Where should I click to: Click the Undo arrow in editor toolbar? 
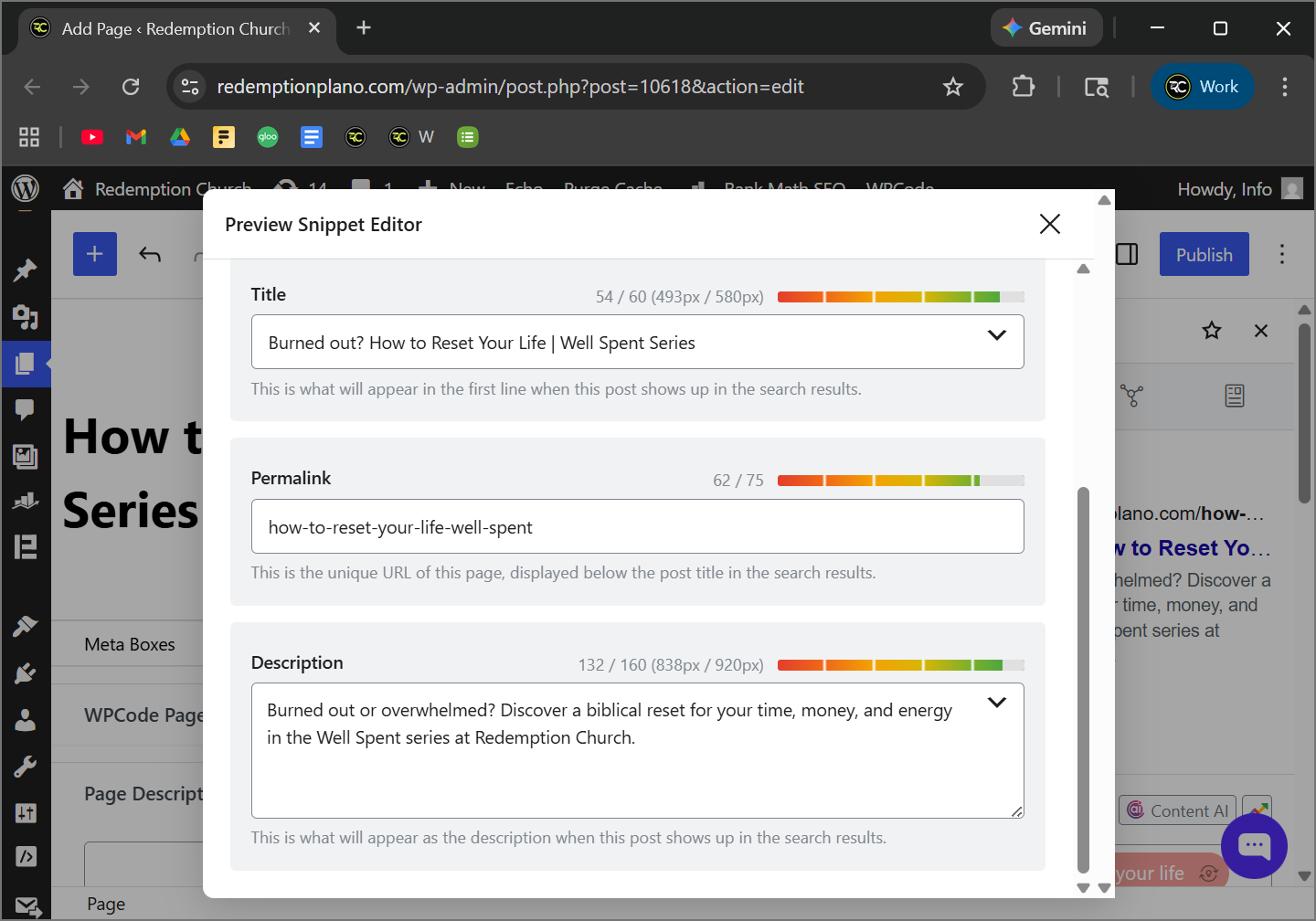coord(150,254)
